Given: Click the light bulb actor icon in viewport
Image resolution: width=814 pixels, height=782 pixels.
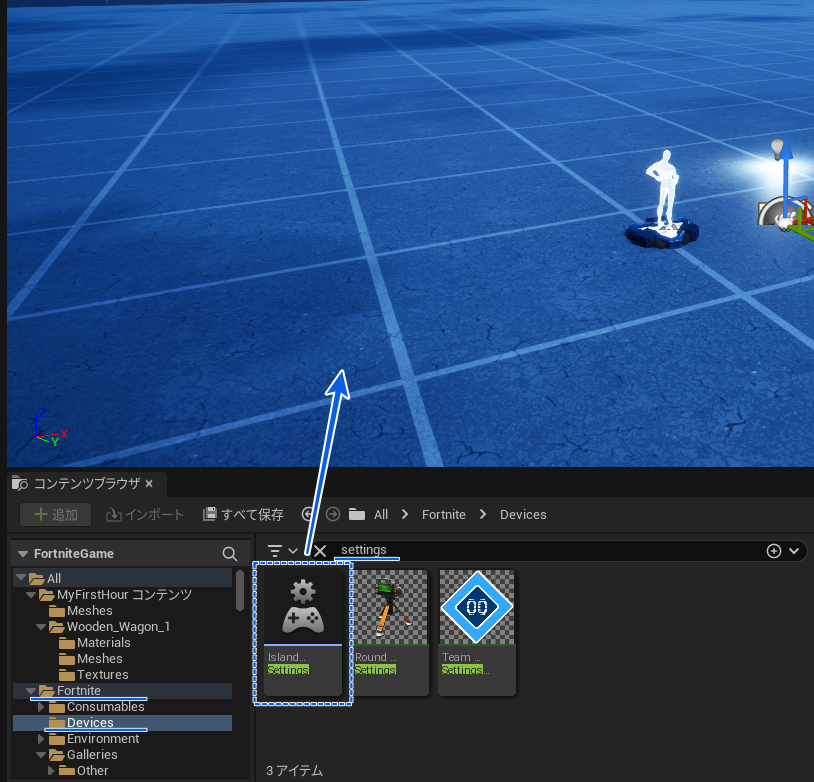Looking at the screenshot, I should [777, 148].
